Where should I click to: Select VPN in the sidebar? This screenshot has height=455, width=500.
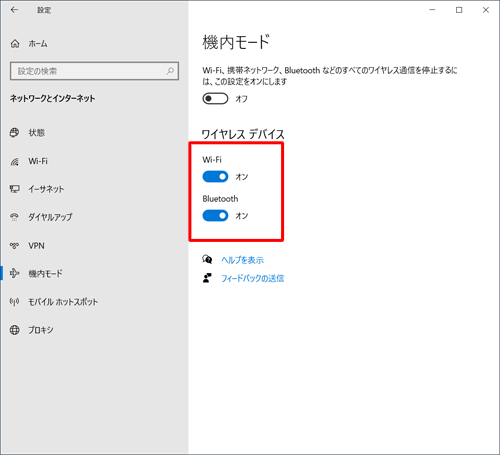coord(36,246)
